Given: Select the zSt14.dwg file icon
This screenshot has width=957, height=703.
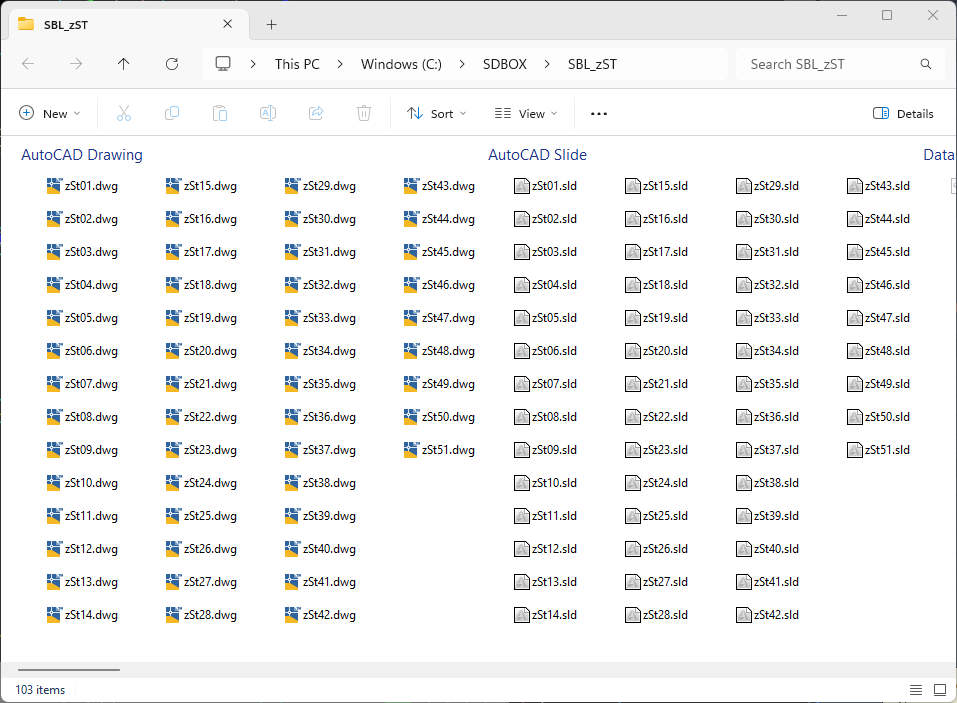Looking at the screenshot, I should tap(55, 615).
